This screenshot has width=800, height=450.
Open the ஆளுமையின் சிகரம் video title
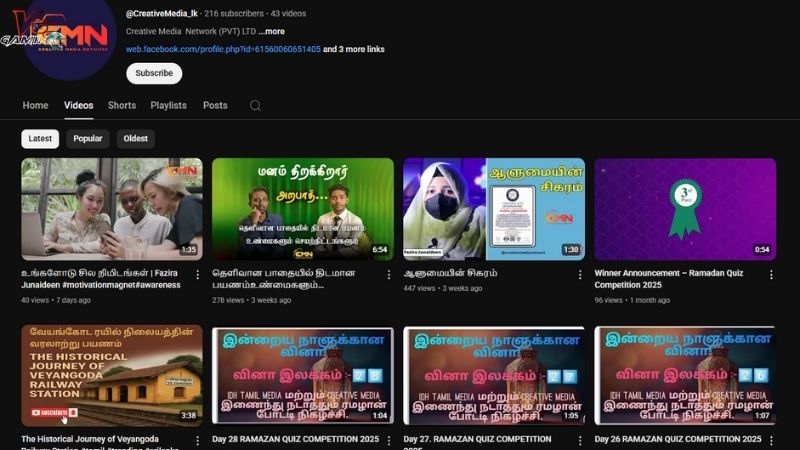coord(450,273)
